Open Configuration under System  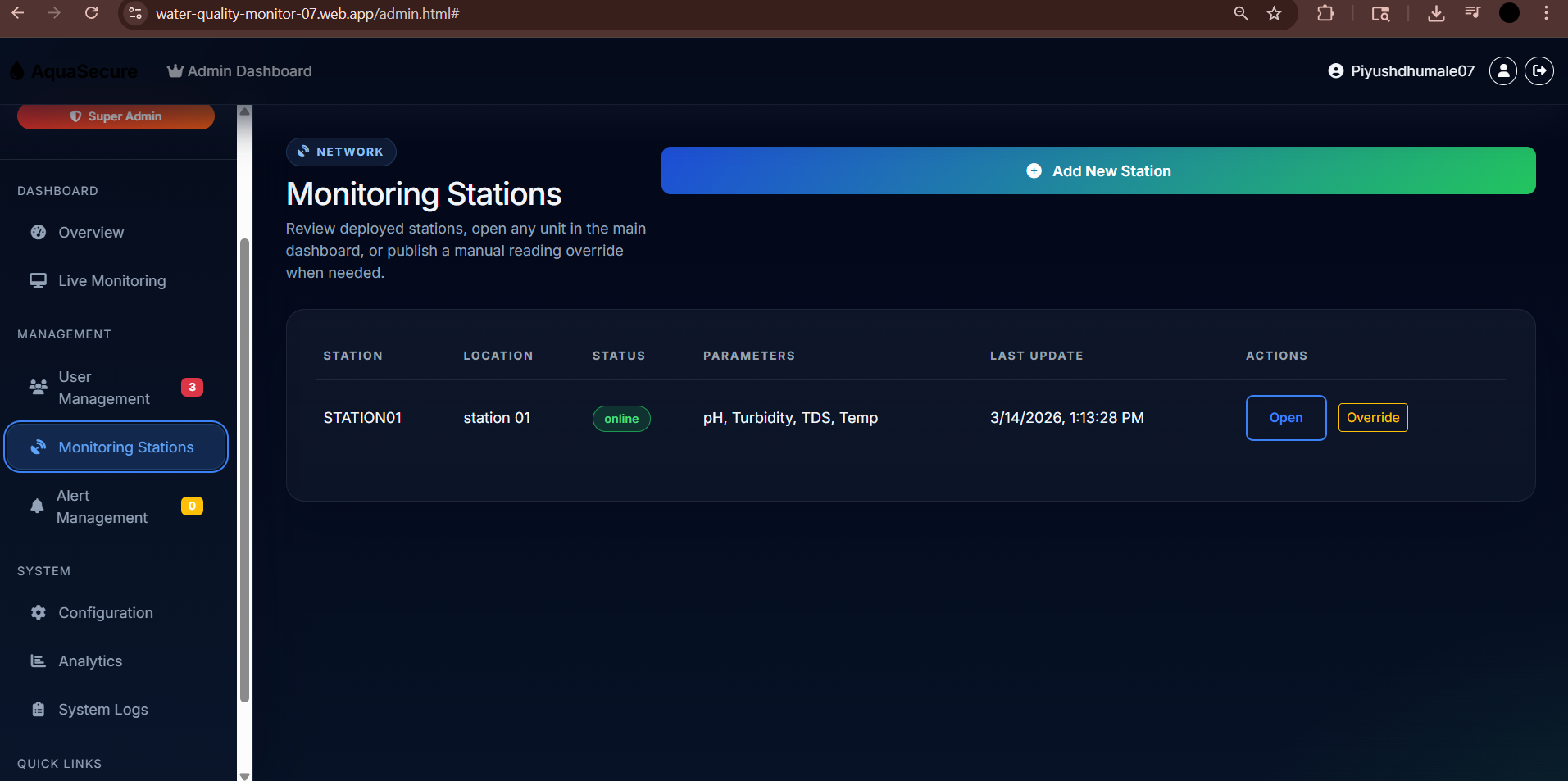(116, 613)
